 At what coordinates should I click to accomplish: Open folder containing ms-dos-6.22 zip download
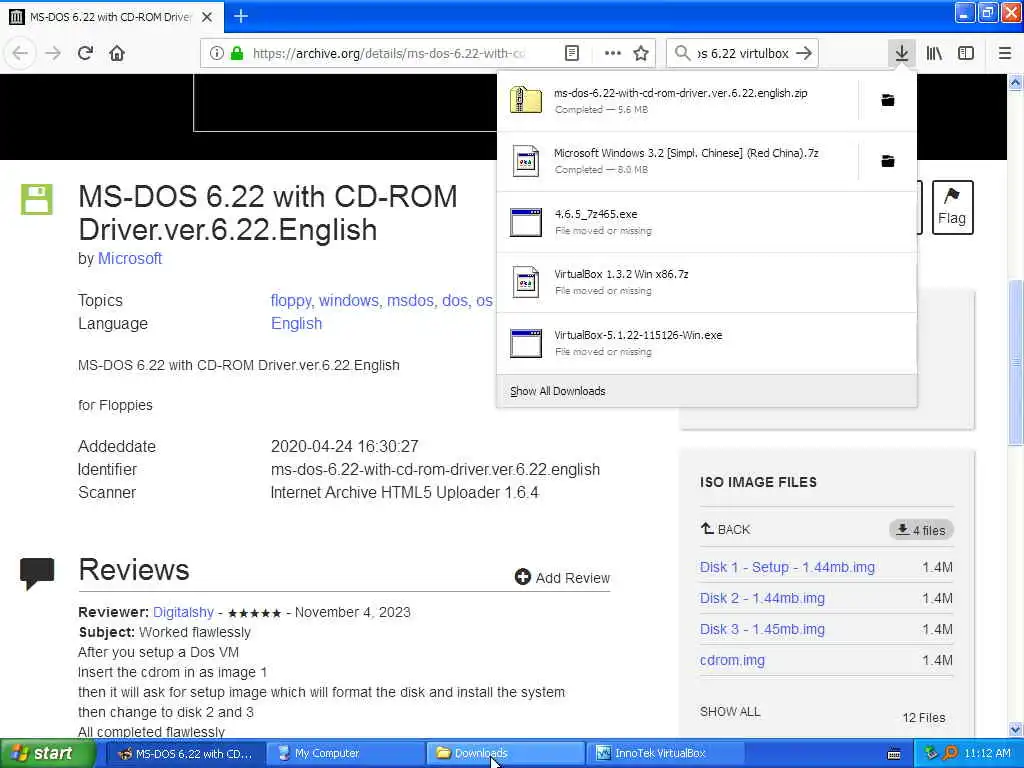click(x=888, y=100)
